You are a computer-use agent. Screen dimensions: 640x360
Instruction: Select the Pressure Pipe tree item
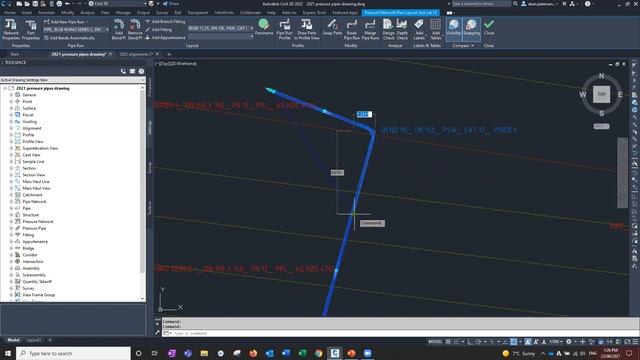pos(34,228)
